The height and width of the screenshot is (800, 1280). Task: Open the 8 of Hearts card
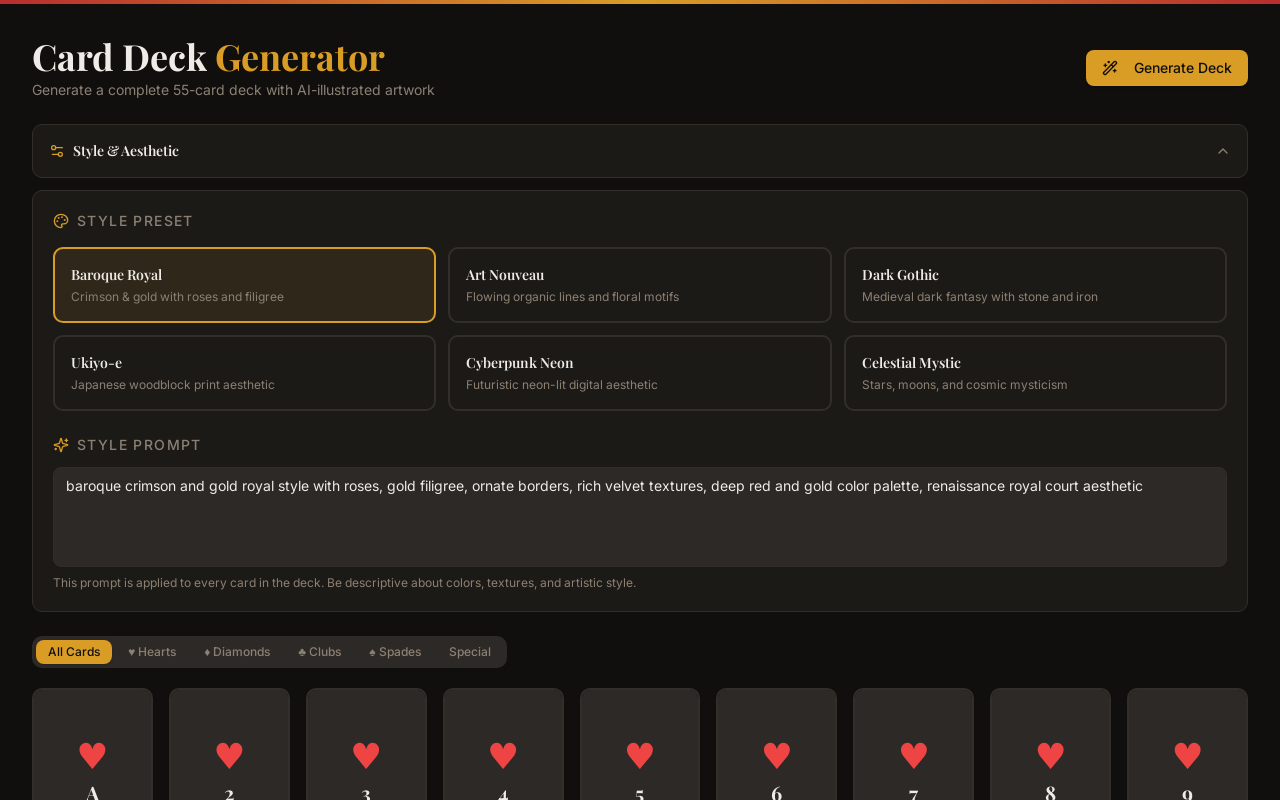point(1050,744)
